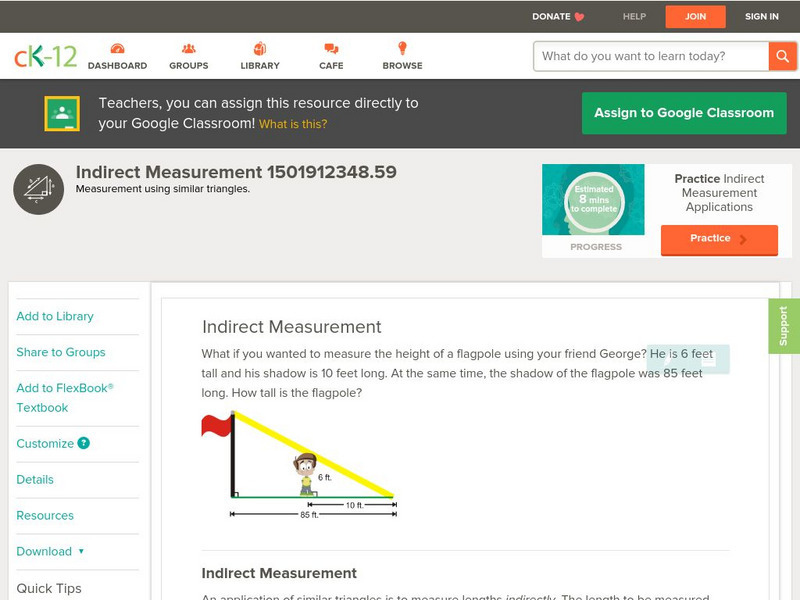The image size is (800, 600).
Task: Click the Donate heart icon
Action: tap(579, 17)
